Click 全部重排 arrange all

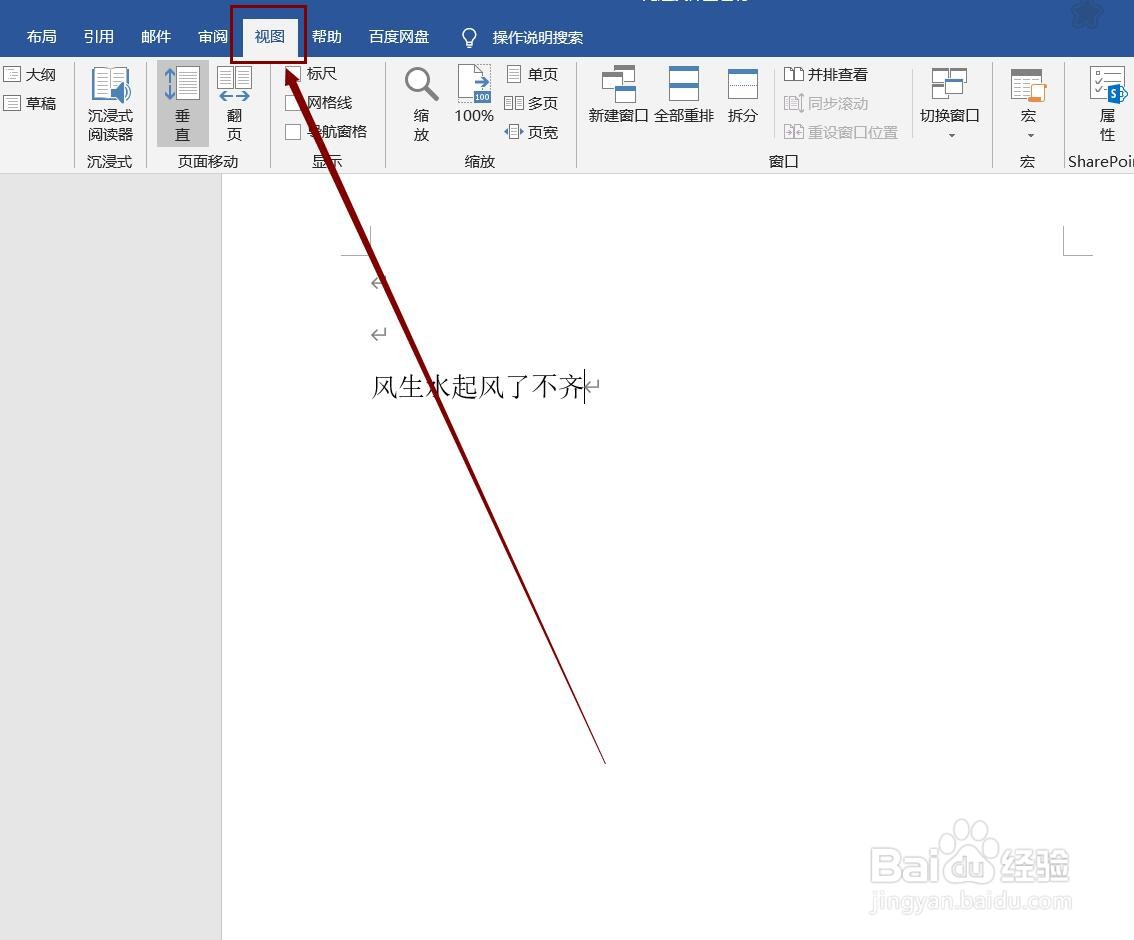[x=683, y=94]
